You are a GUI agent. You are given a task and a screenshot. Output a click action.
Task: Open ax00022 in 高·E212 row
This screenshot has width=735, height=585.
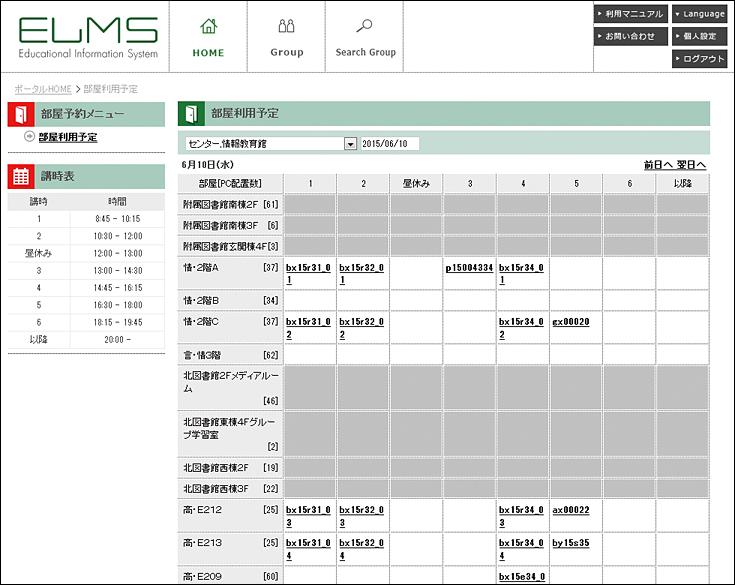pyautogui.click(x=571, y=510)
